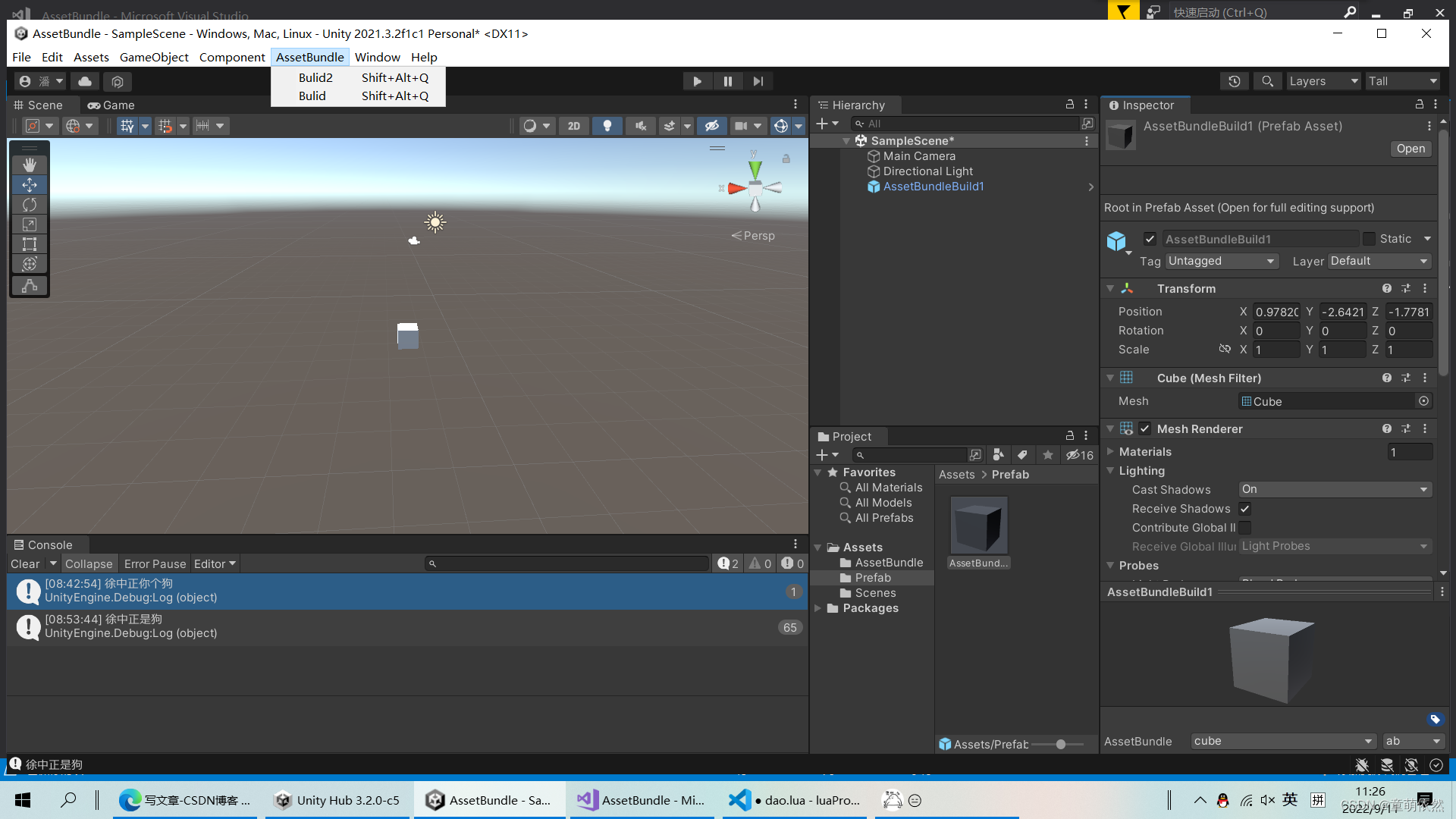Click the mesh object picker circle
The width and height of the screenshot is (1456, 819).
point(1423,401)
